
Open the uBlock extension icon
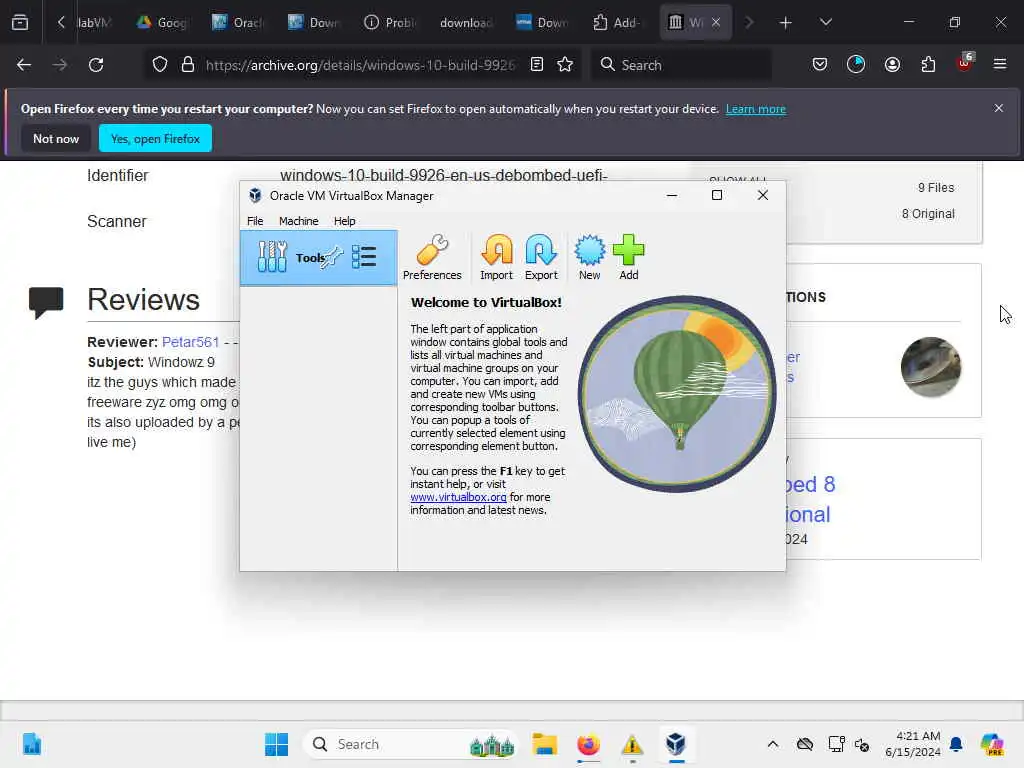click(x=965, y=63)
